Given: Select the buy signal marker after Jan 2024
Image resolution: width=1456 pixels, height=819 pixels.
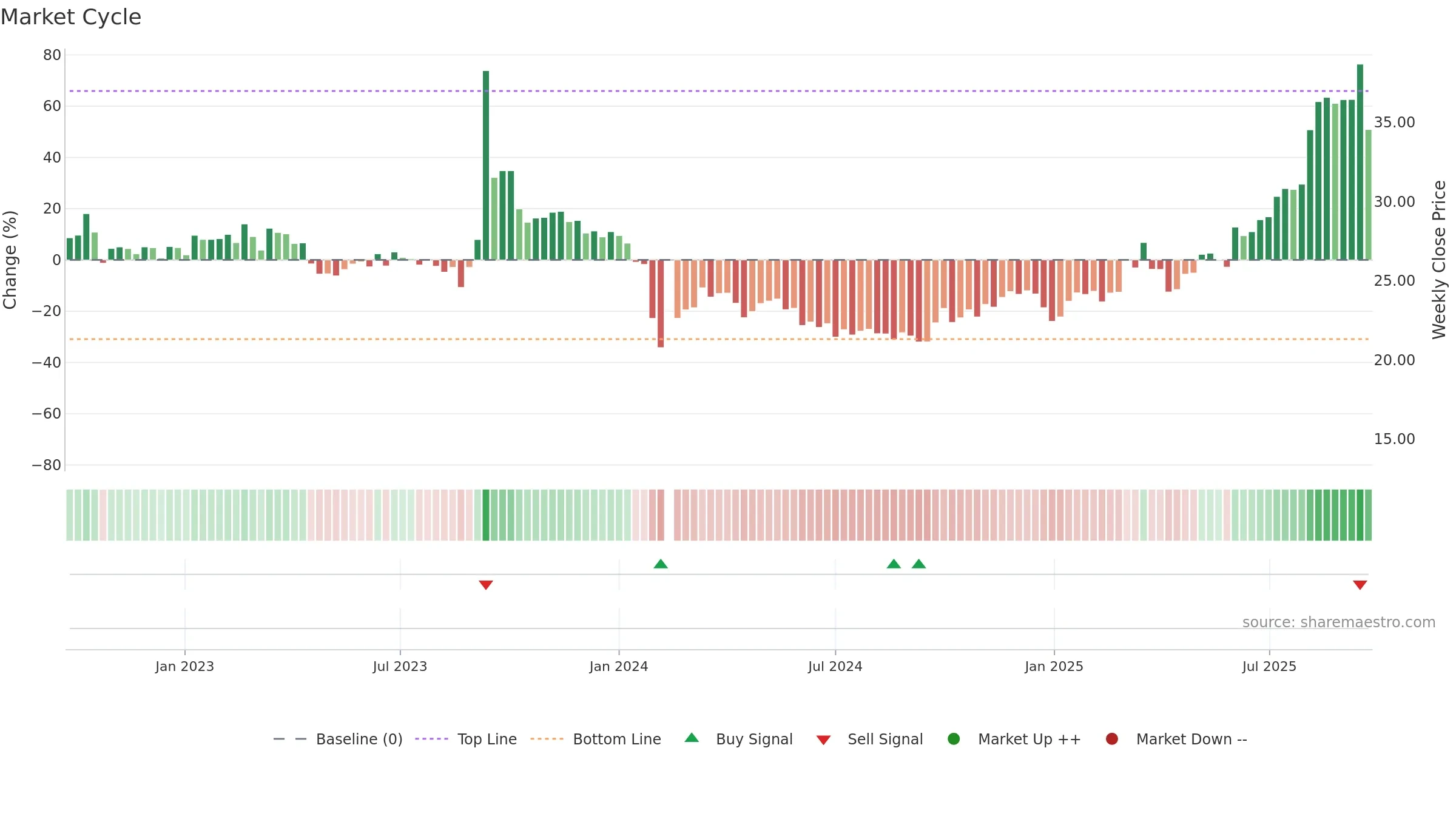Looking at the screenshot, I should pos(661,564).
